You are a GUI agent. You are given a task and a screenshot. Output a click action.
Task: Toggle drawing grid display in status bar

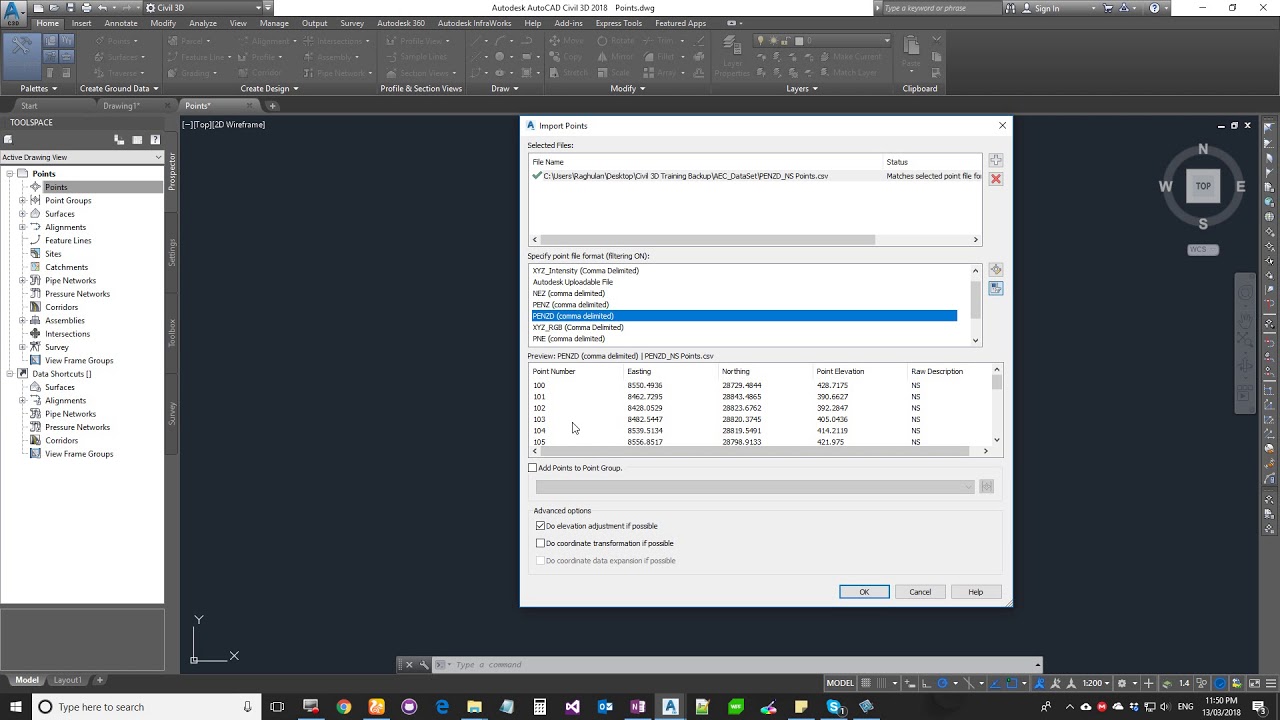868,683
